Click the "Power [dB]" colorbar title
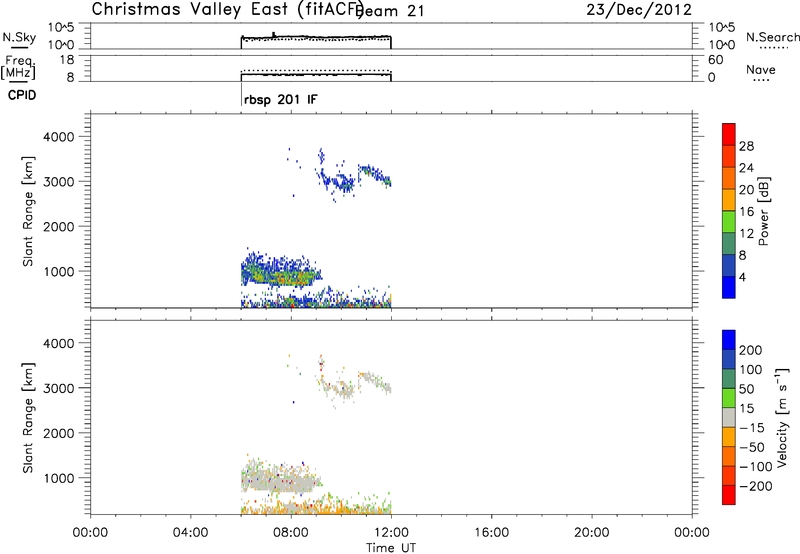The image size is (800, 554). click(763, 211)
